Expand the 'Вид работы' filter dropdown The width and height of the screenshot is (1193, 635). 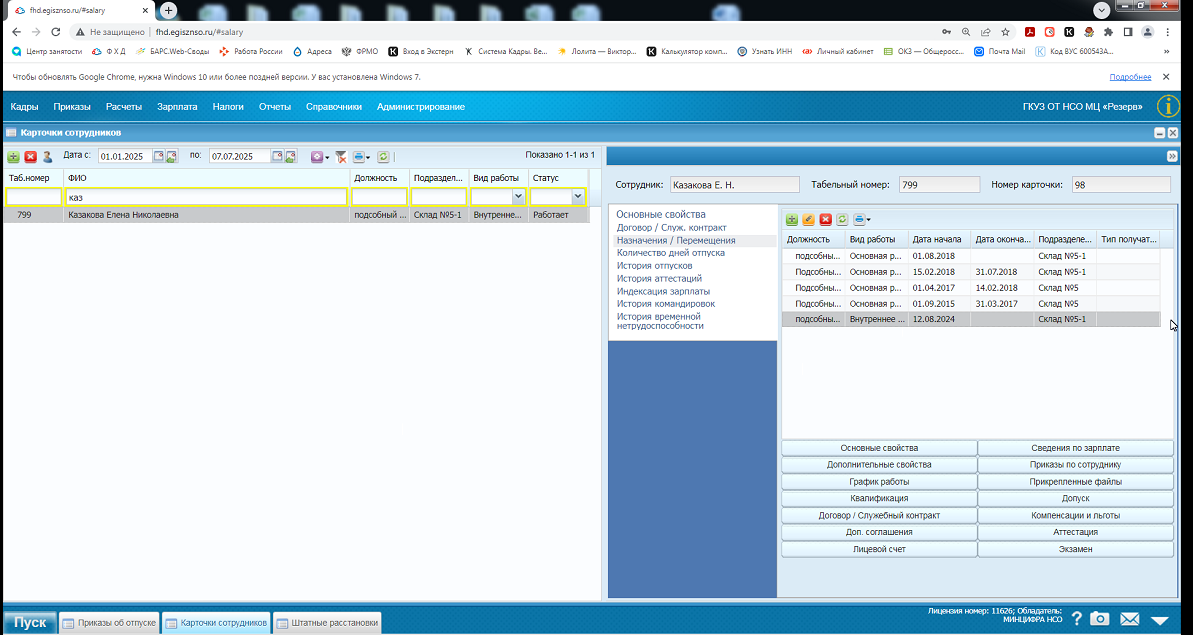[518, 197]
